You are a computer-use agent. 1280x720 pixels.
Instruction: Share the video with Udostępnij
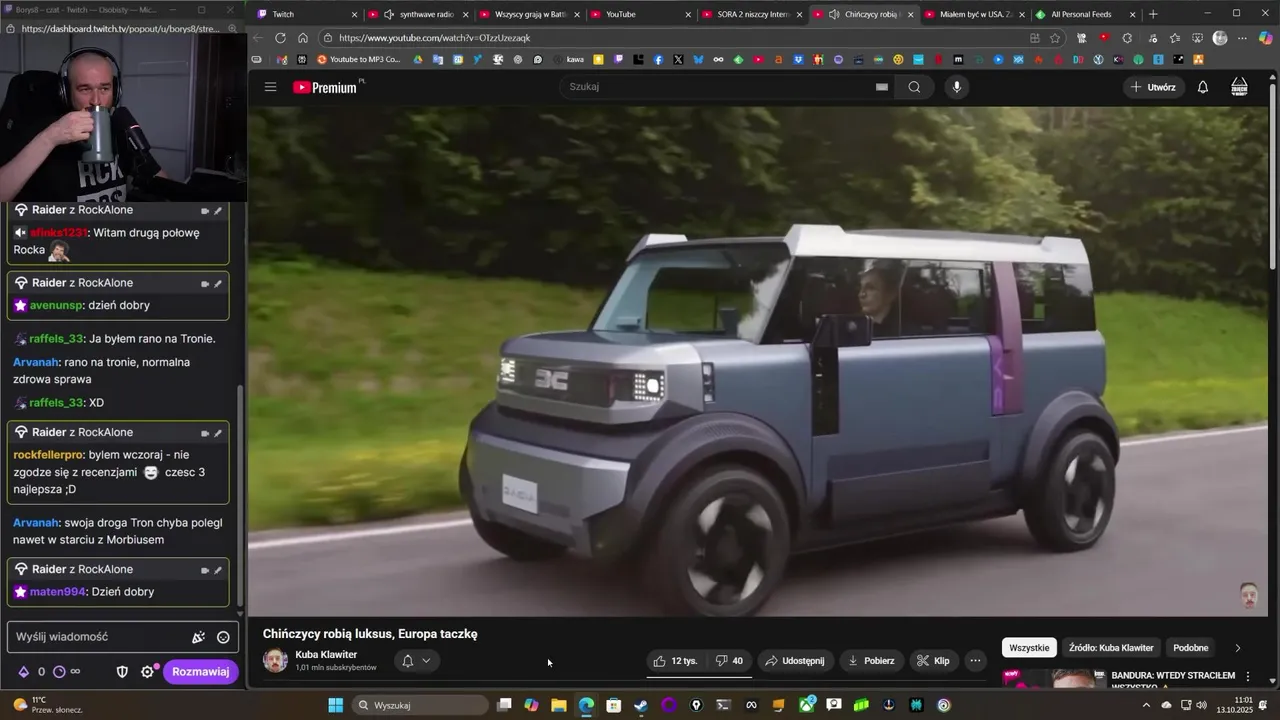[x=795, y=661]
